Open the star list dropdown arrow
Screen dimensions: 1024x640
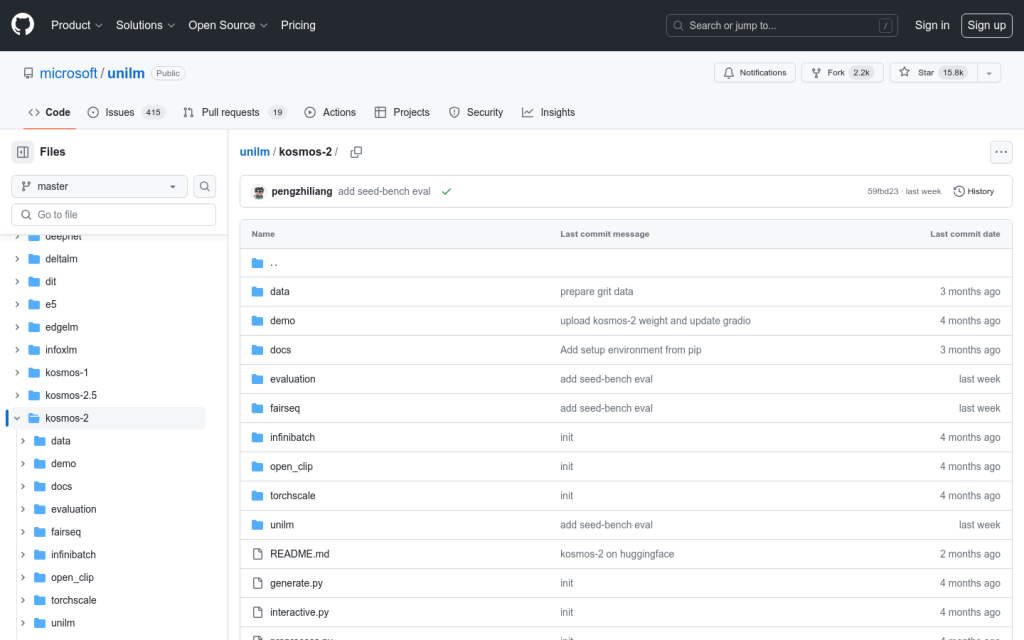(x=988, y=73)
